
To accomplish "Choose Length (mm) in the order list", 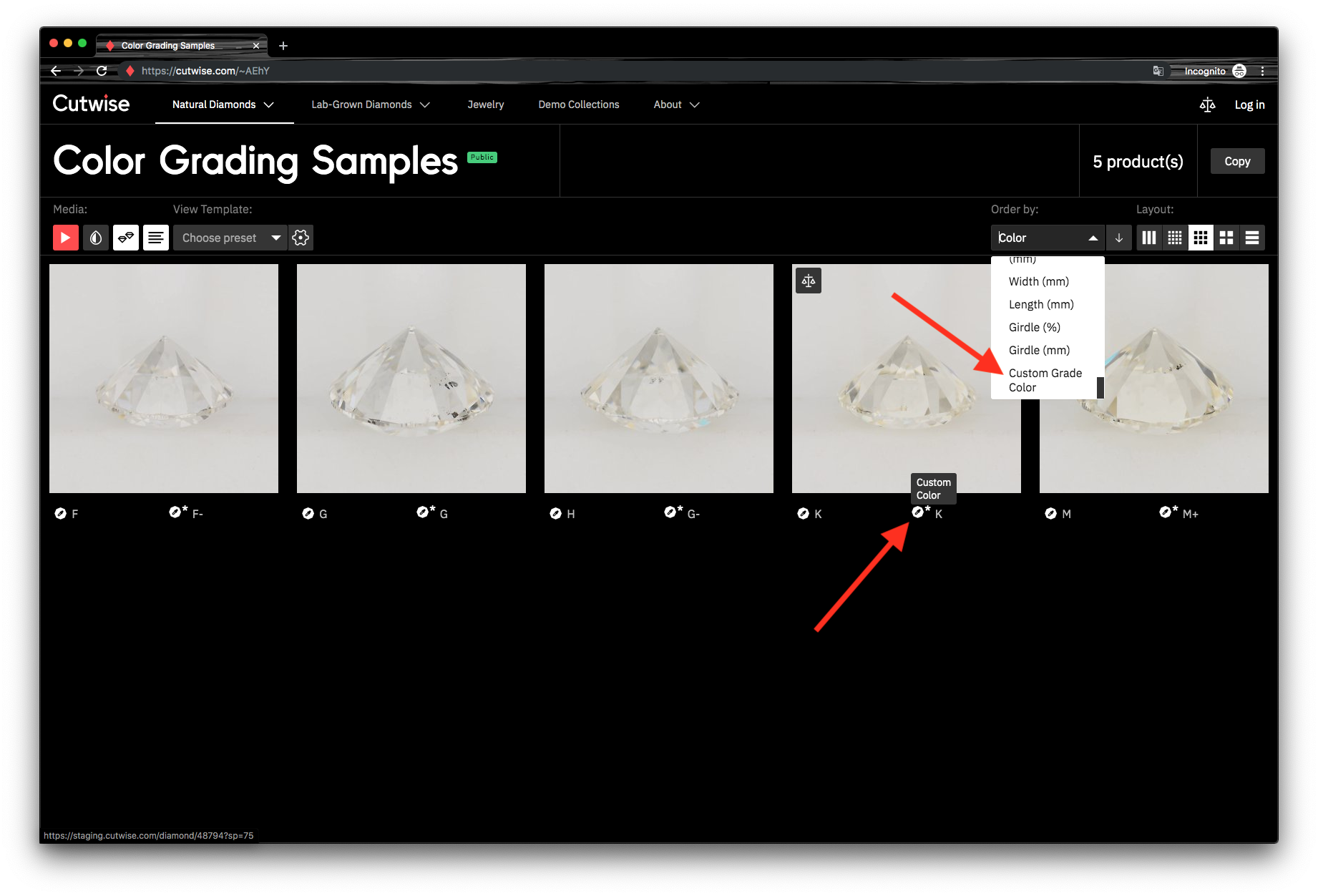I will 1041,304.
